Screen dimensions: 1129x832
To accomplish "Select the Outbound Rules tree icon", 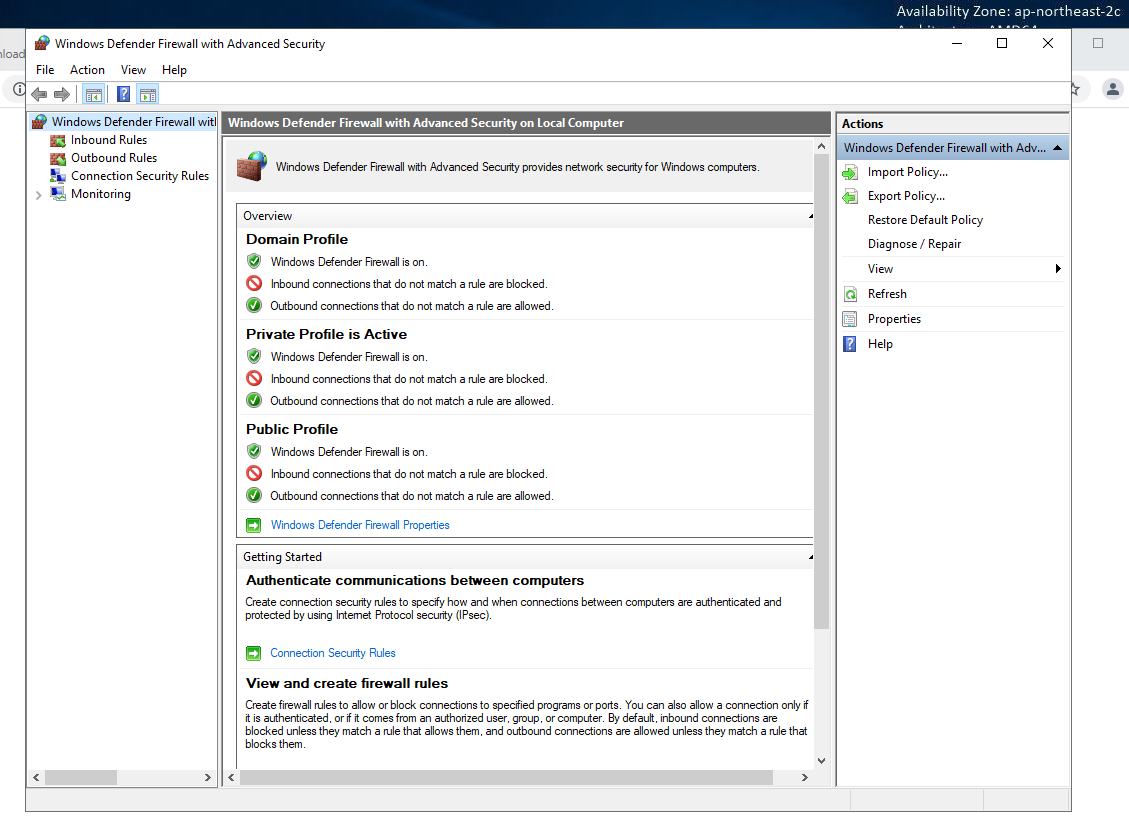I will [x=58, y=158].
